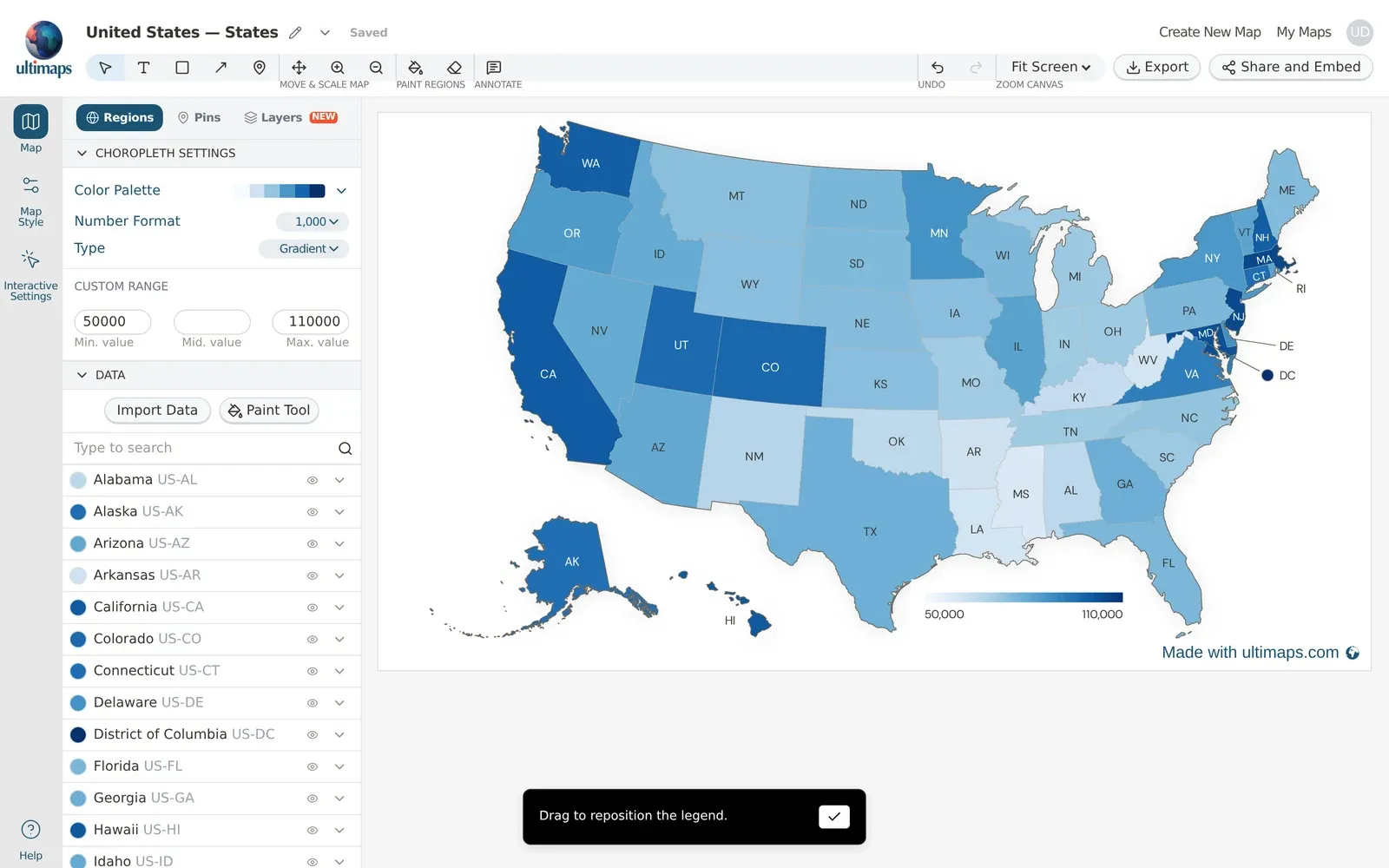The width and height of the screenshot is (1389, 868).
Task: Zoom in on the map
Action: click(338, 68)
